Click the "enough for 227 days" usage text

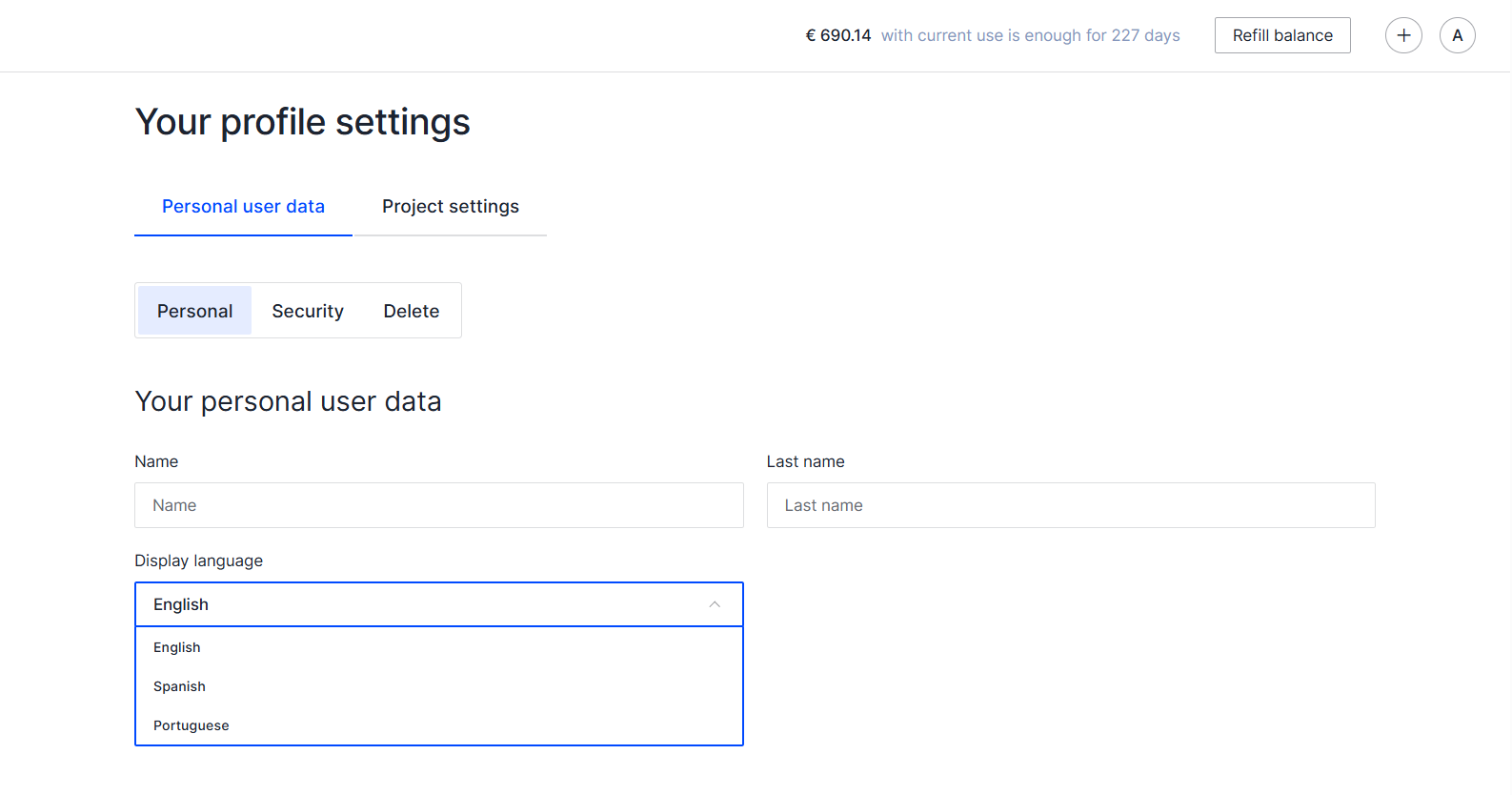coord(1030,35)
